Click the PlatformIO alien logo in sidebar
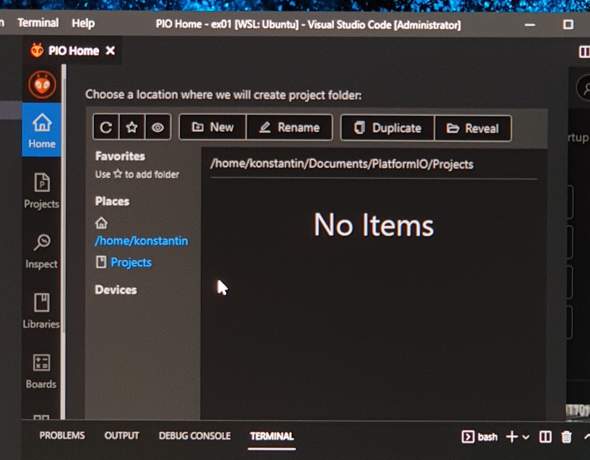The height and width of the screenshot is (460, 590). click(42, 85)
